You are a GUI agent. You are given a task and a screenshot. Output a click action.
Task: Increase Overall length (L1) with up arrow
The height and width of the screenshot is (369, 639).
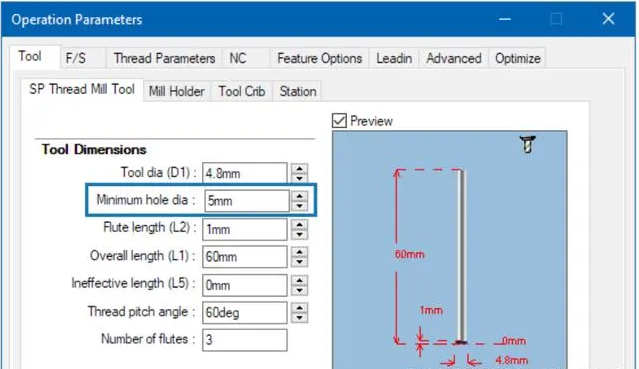click(300, 252)
